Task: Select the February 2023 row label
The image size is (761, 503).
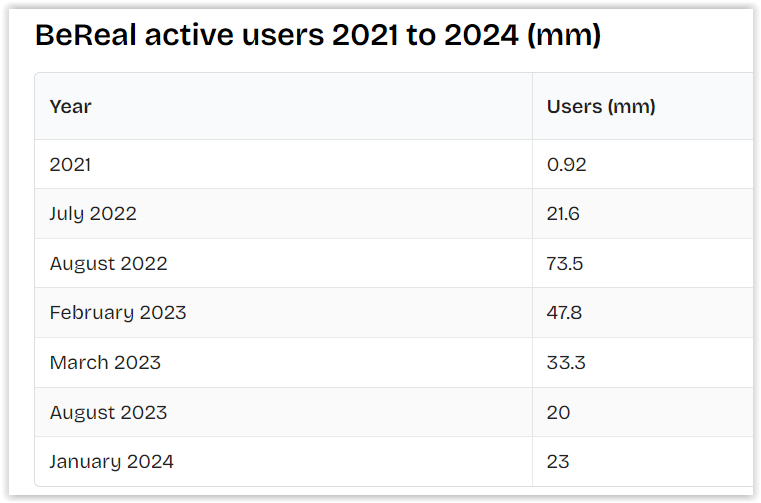Action: [118, 313]
